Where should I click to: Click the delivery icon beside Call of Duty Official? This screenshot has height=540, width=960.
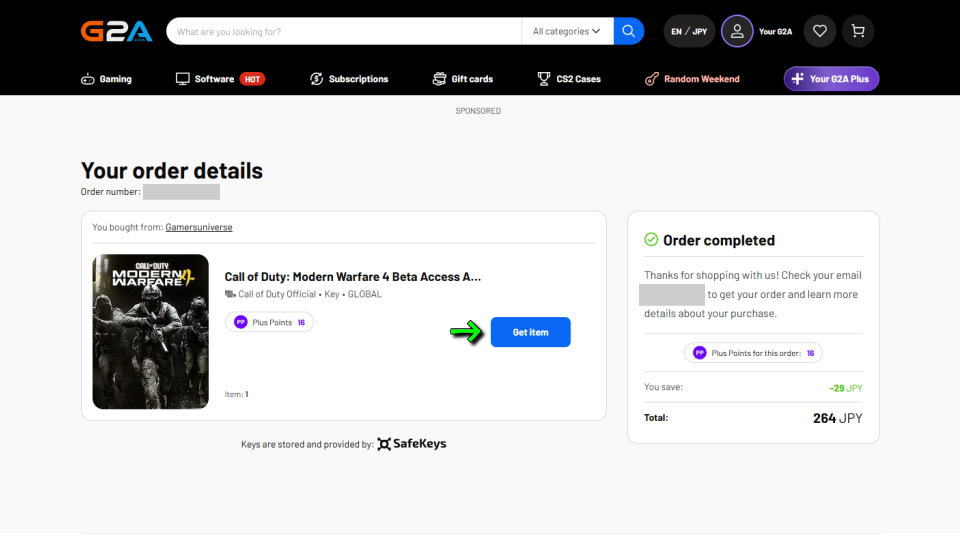(230, 294)
